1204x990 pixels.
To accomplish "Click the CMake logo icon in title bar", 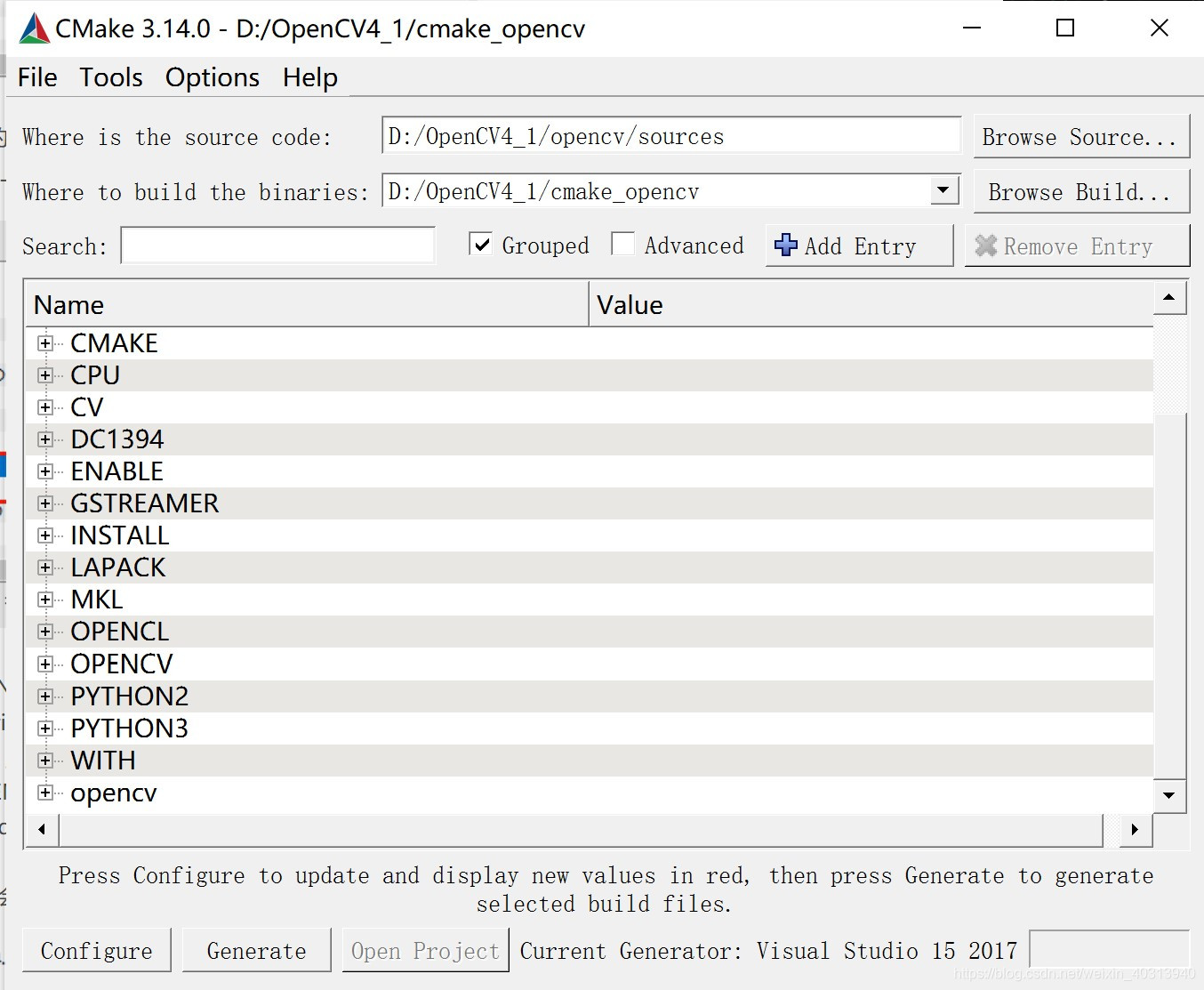I will (35, 28).
